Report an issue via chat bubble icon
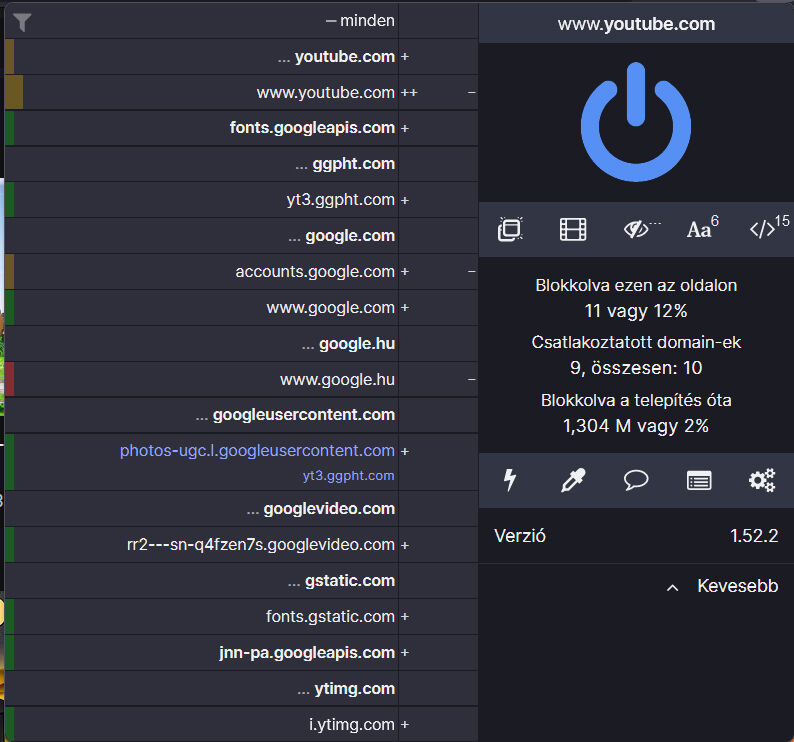 pyautogui.click(x=636, y=480)
